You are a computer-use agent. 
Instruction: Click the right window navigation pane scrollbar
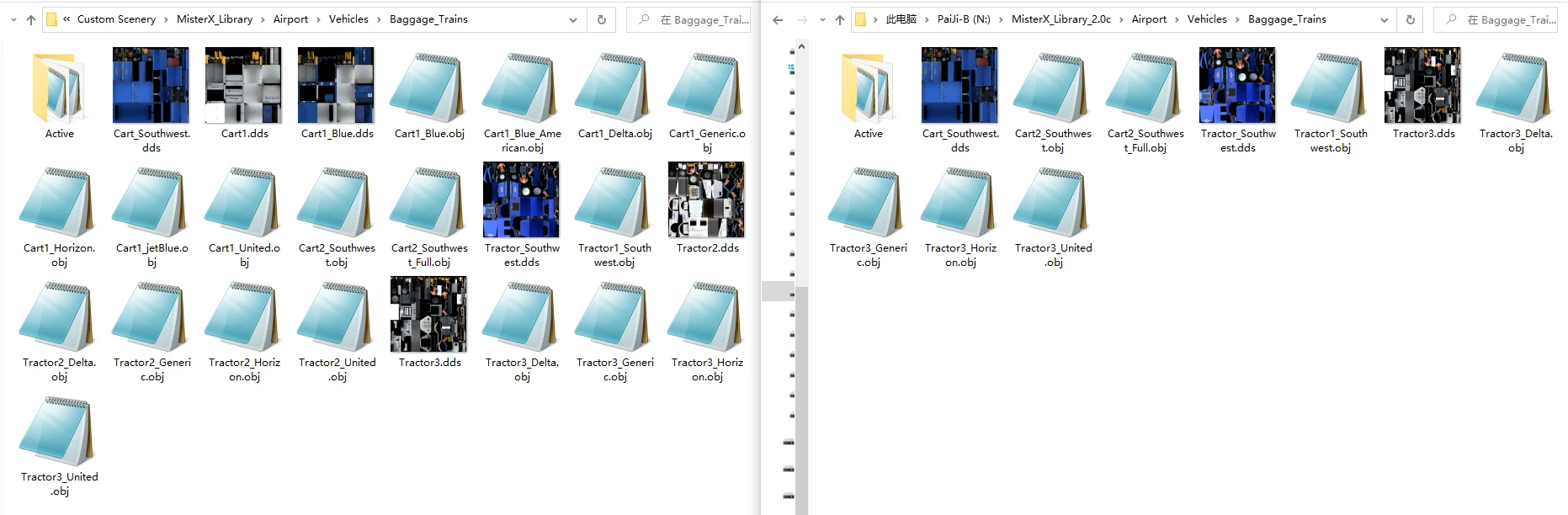(x=801, y=401)
